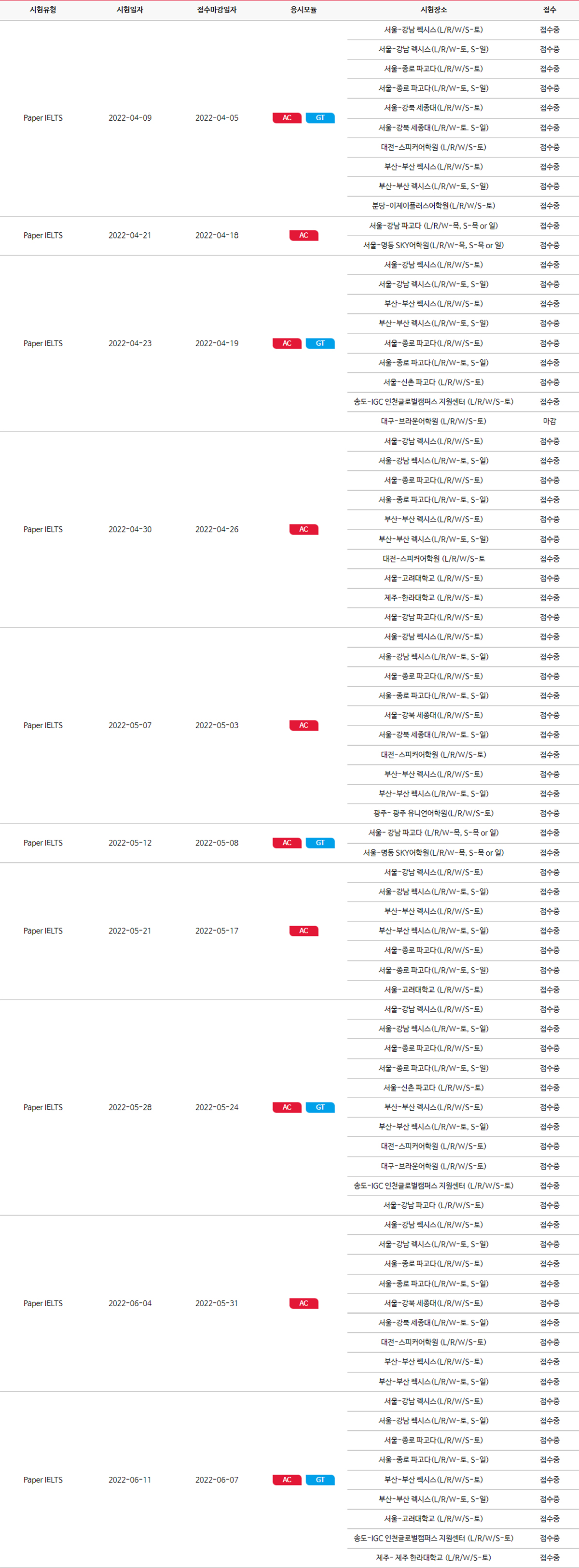This screenshot has width=579, height=1568.
Task: Click the 접수마감일자 column header
Action: click(x=217, y=10)
